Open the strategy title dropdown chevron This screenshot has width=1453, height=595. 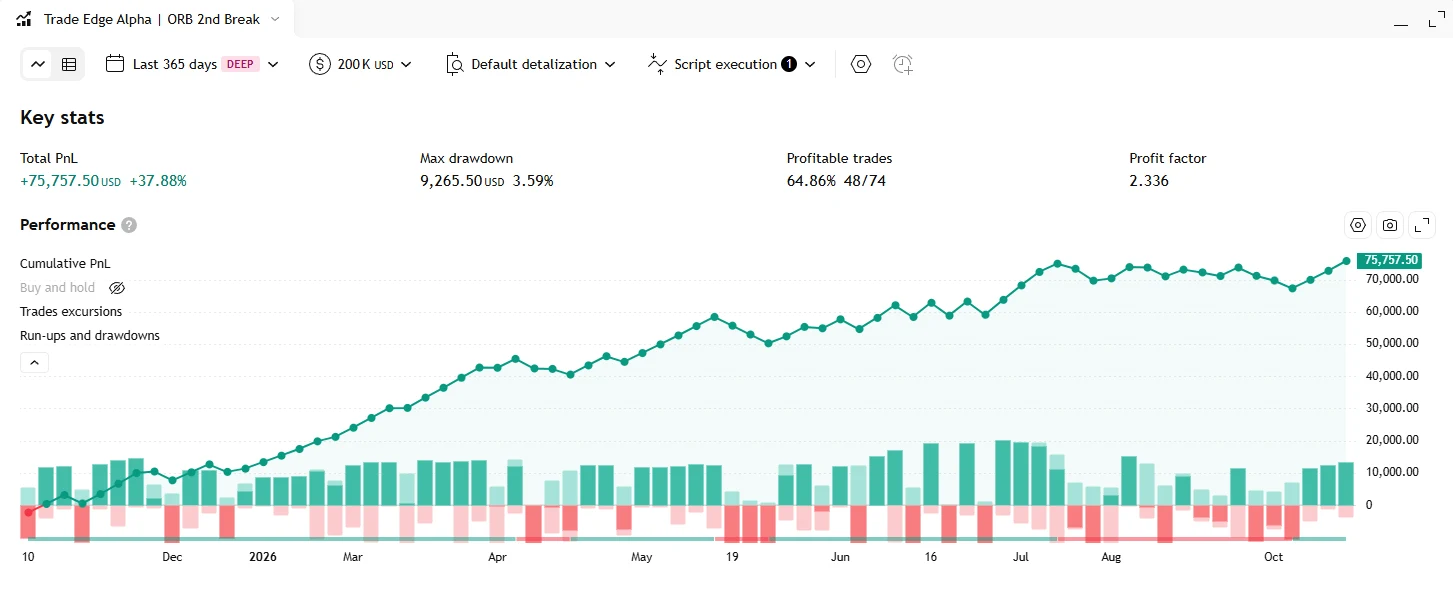pos(275,19)
